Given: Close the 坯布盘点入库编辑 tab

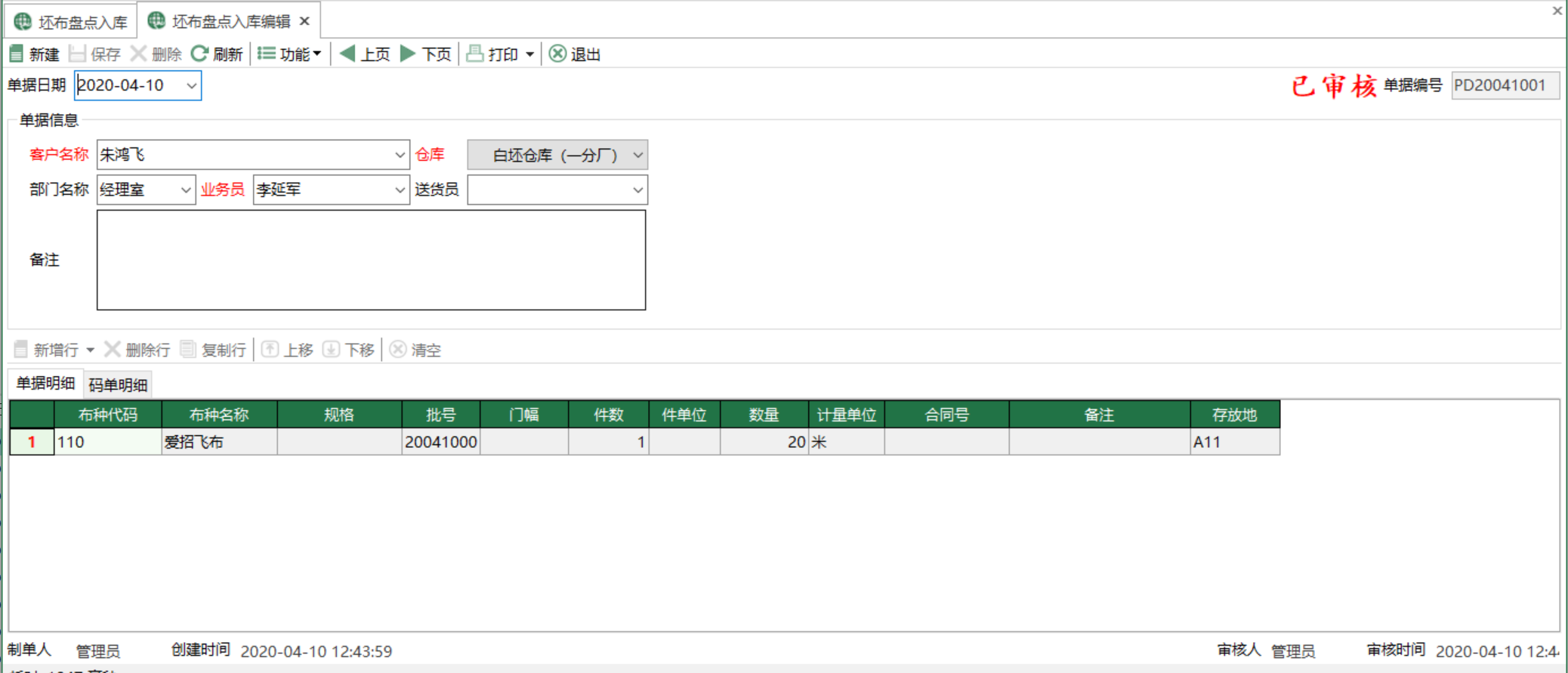Looking at the screenshot, I should [x=304, y=21].
